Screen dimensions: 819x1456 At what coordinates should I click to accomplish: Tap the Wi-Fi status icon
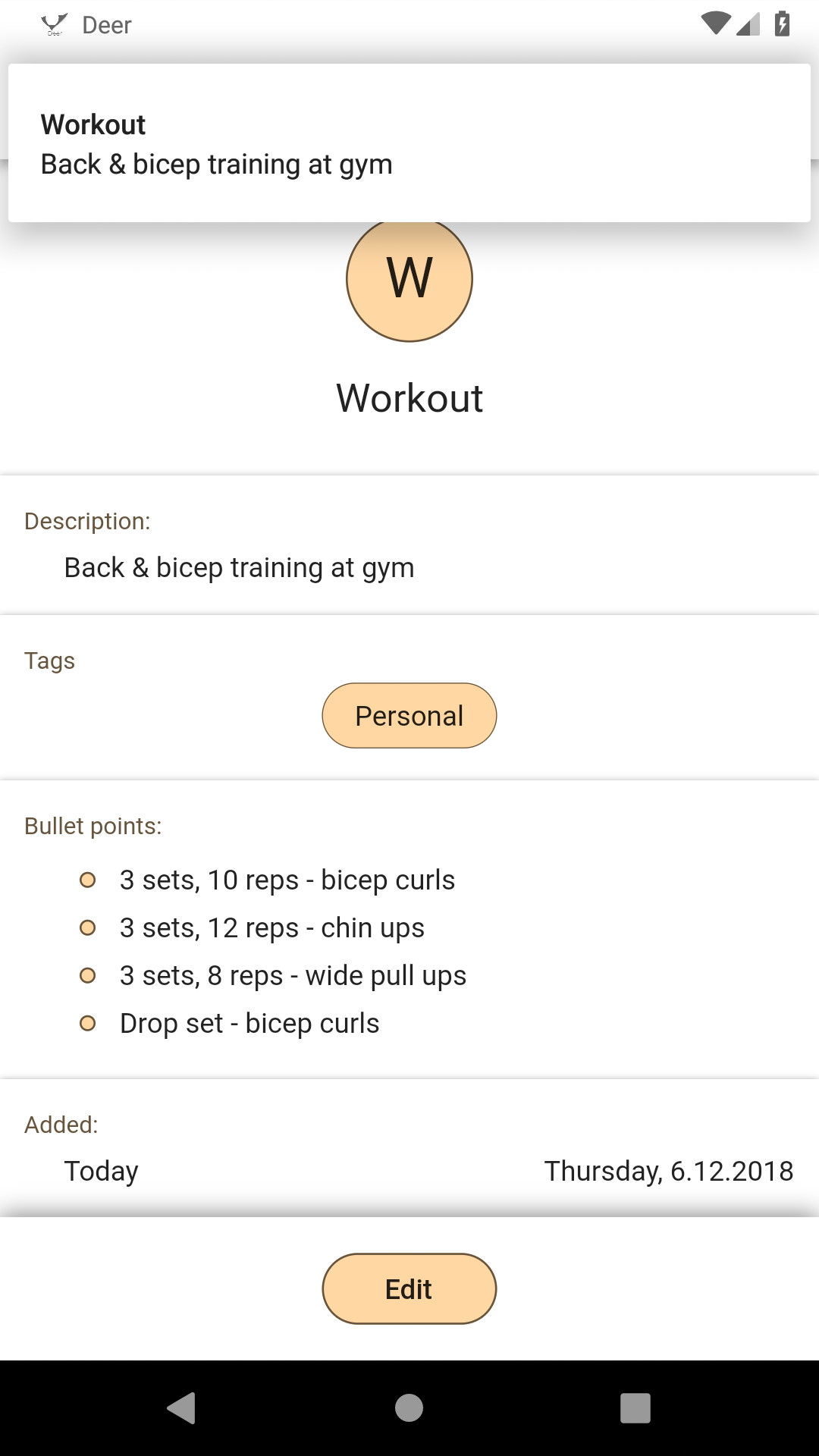[x=716, y=24]
